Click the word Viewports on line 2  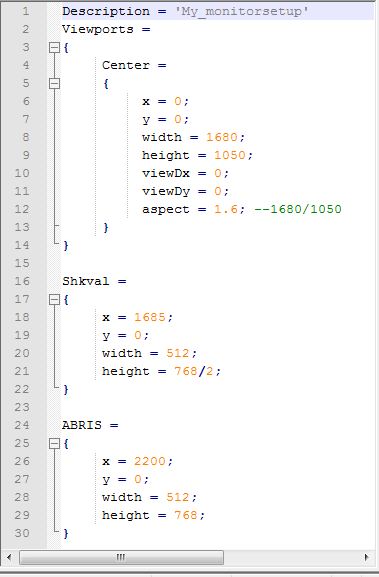click(98, 29)
